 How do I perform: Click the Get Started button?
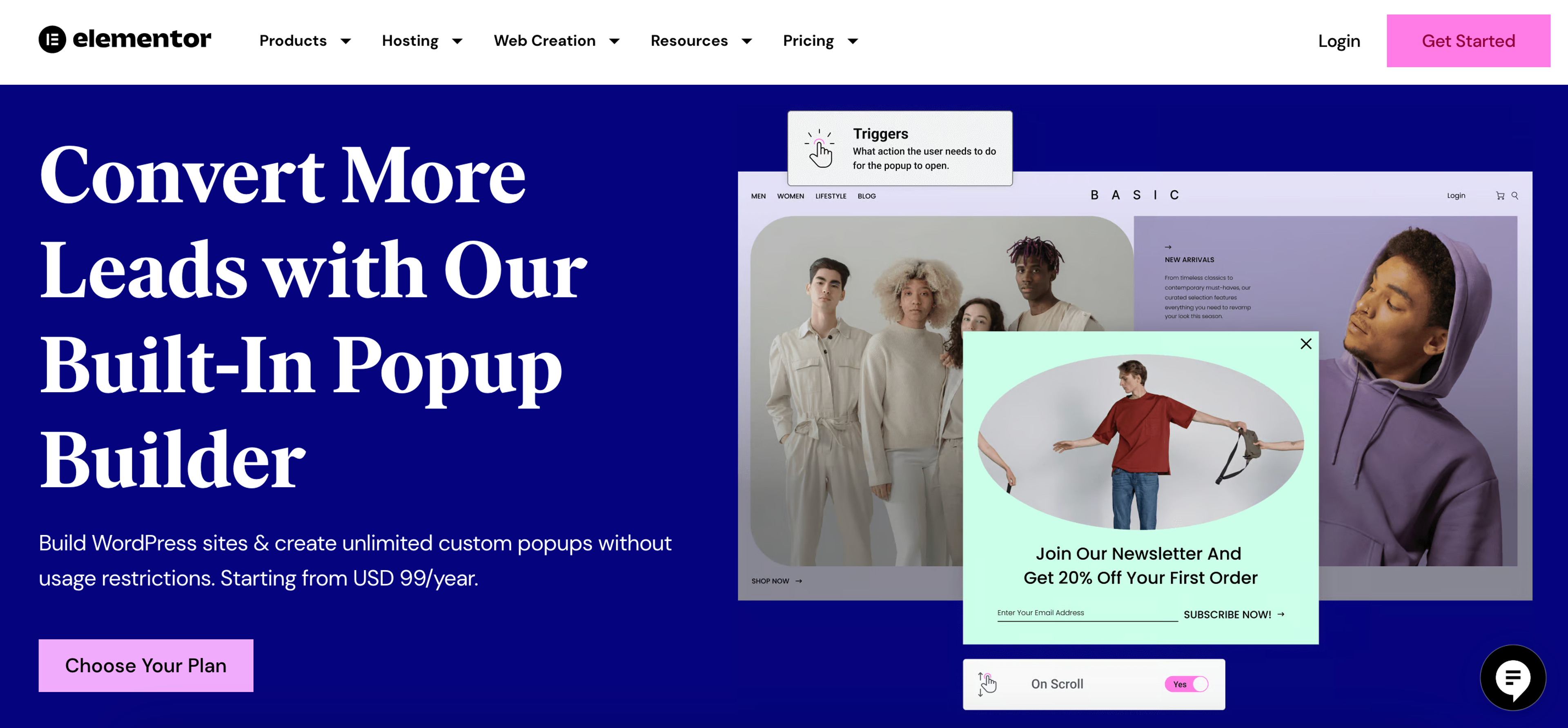[1468, 41]
